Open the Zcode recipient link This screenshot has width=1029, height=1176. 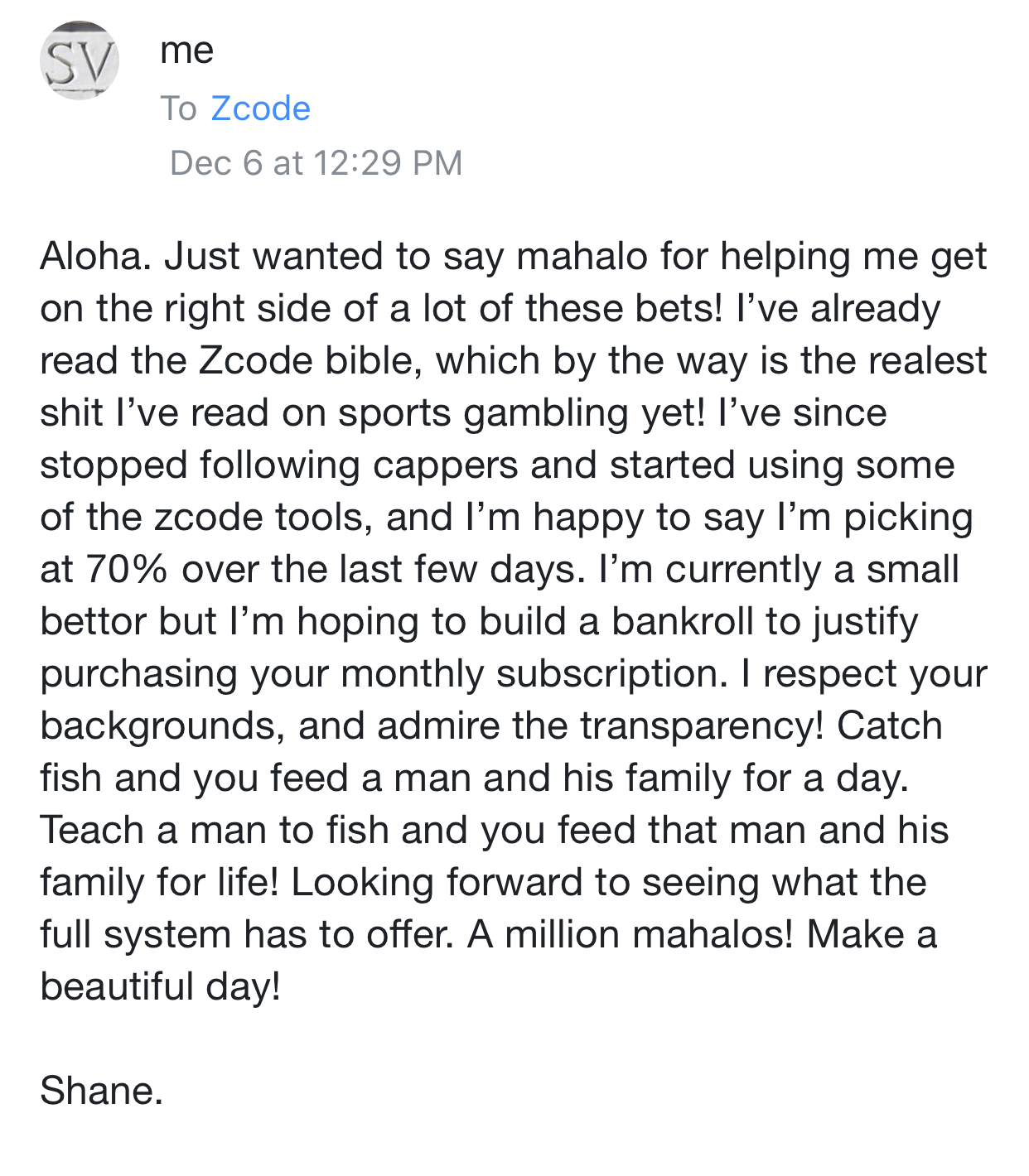click(x=260, y=108)
